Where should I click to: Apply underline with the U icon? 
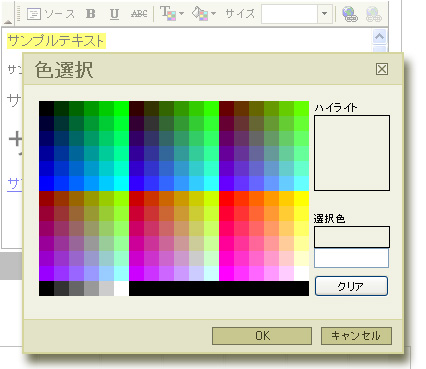pyautogui.click(x=114, y=14)
